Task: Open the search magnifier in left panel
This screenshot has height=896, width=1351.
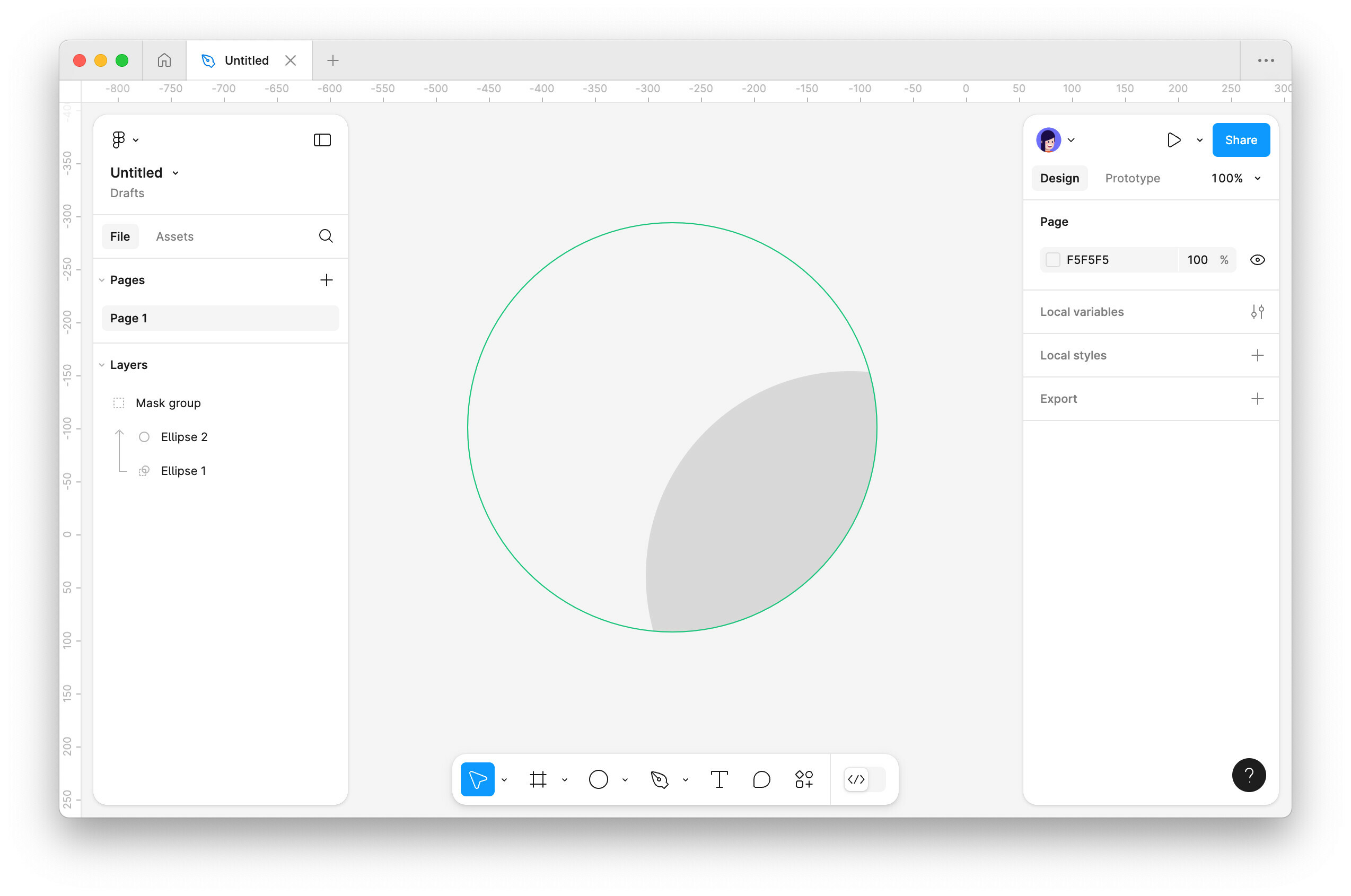Action: 326,236
